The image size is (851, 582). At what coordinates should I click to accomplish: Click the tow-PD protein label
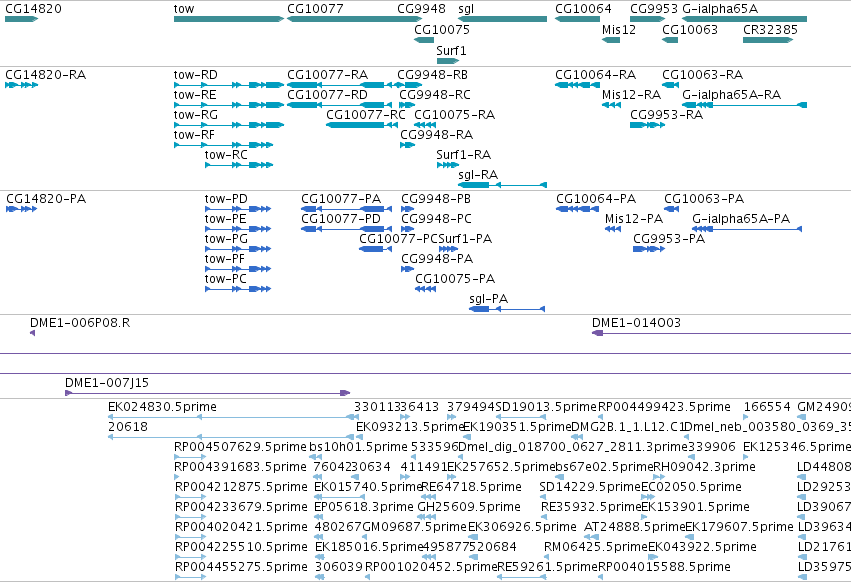(226, 199)
